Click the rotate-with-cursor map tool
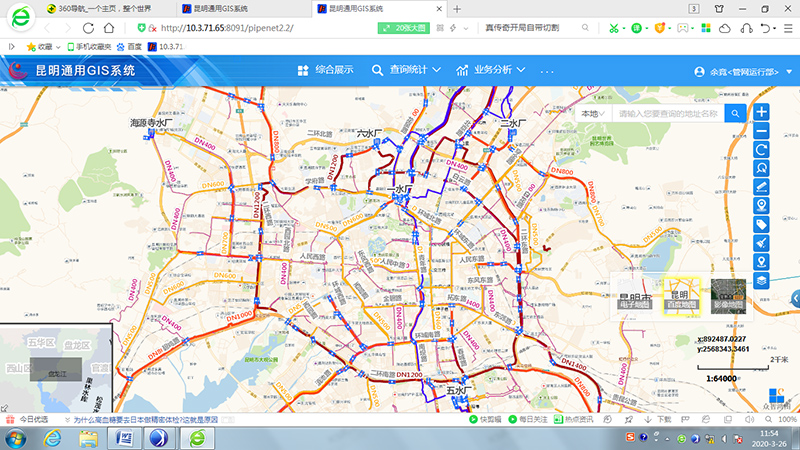This screenshot has width=800, height=450. 761,168
